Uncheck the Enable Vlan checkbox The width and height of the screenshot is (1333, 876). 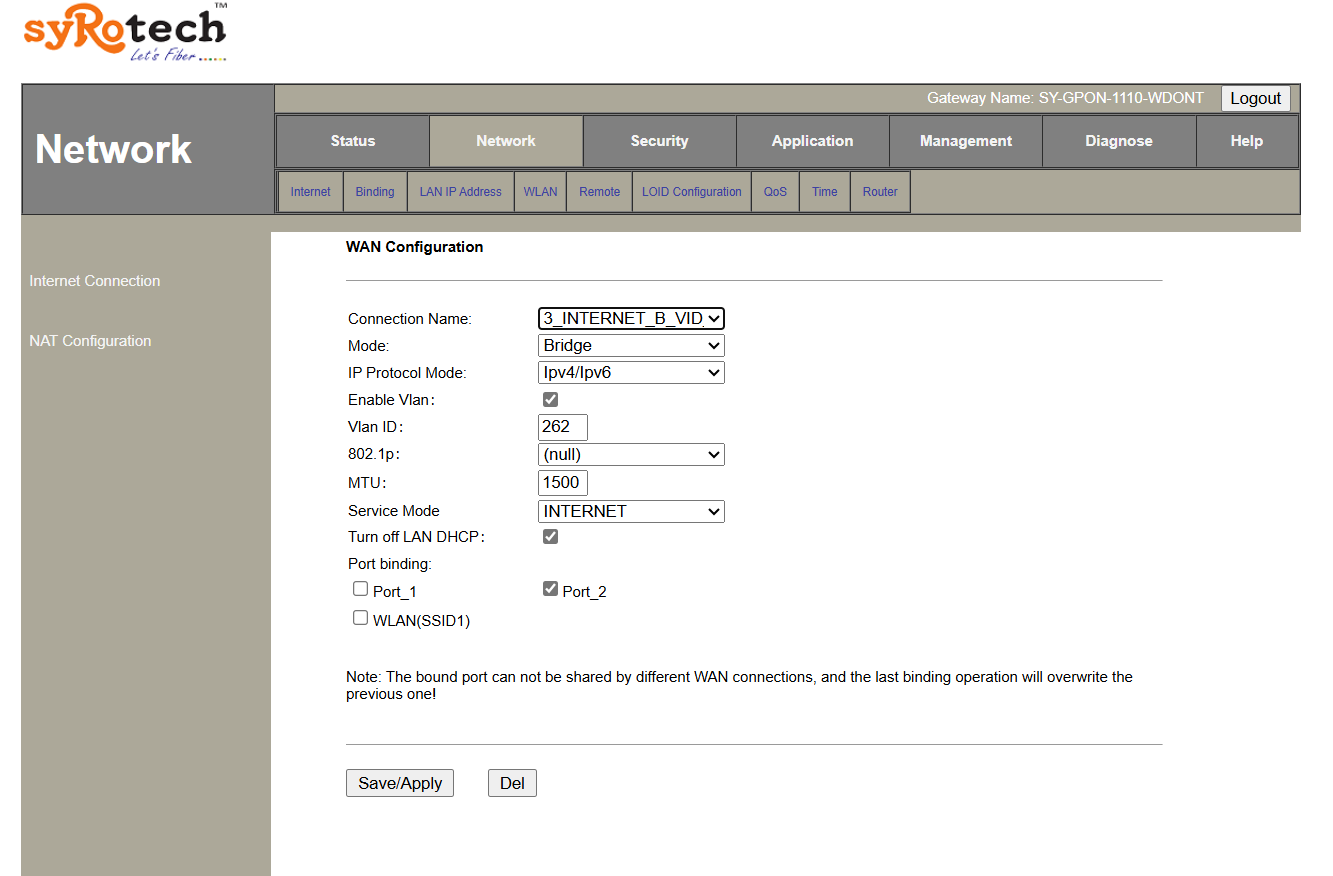pyautogui.click(x=550, y=400)
